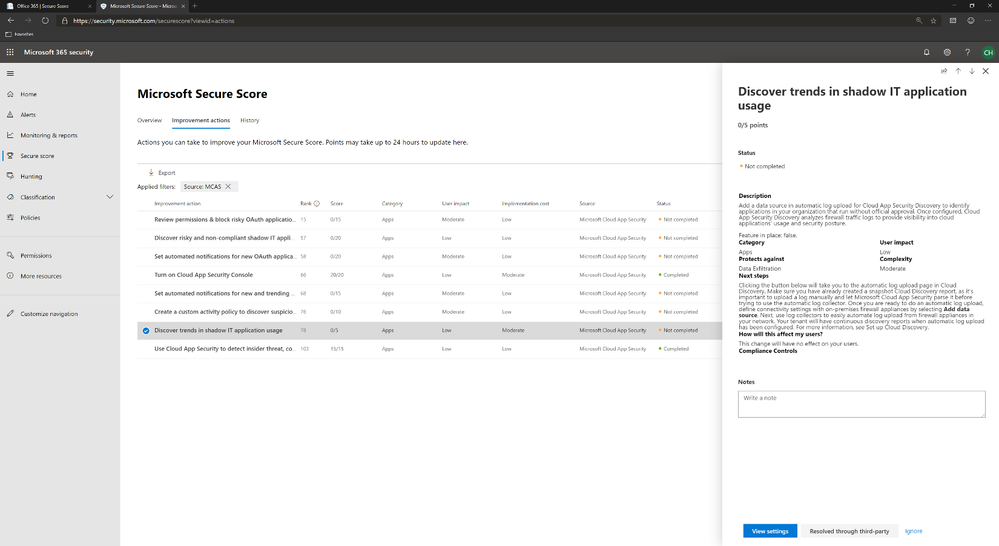This screenshot has height=546, width=999.
Task: Click Customize navigation
Action: [49, 313]
